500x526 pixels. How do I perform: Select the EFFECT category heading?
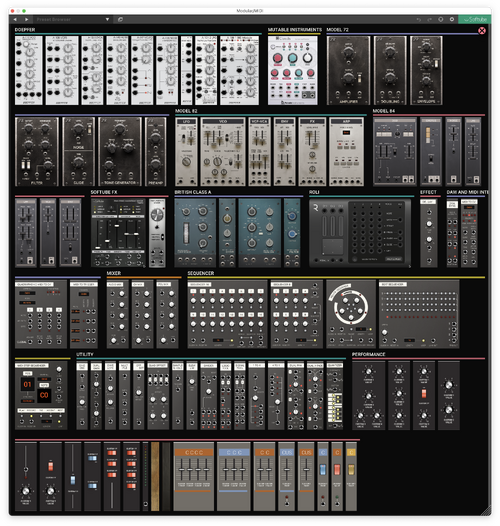pyautogui.click(x=428, y=192)
